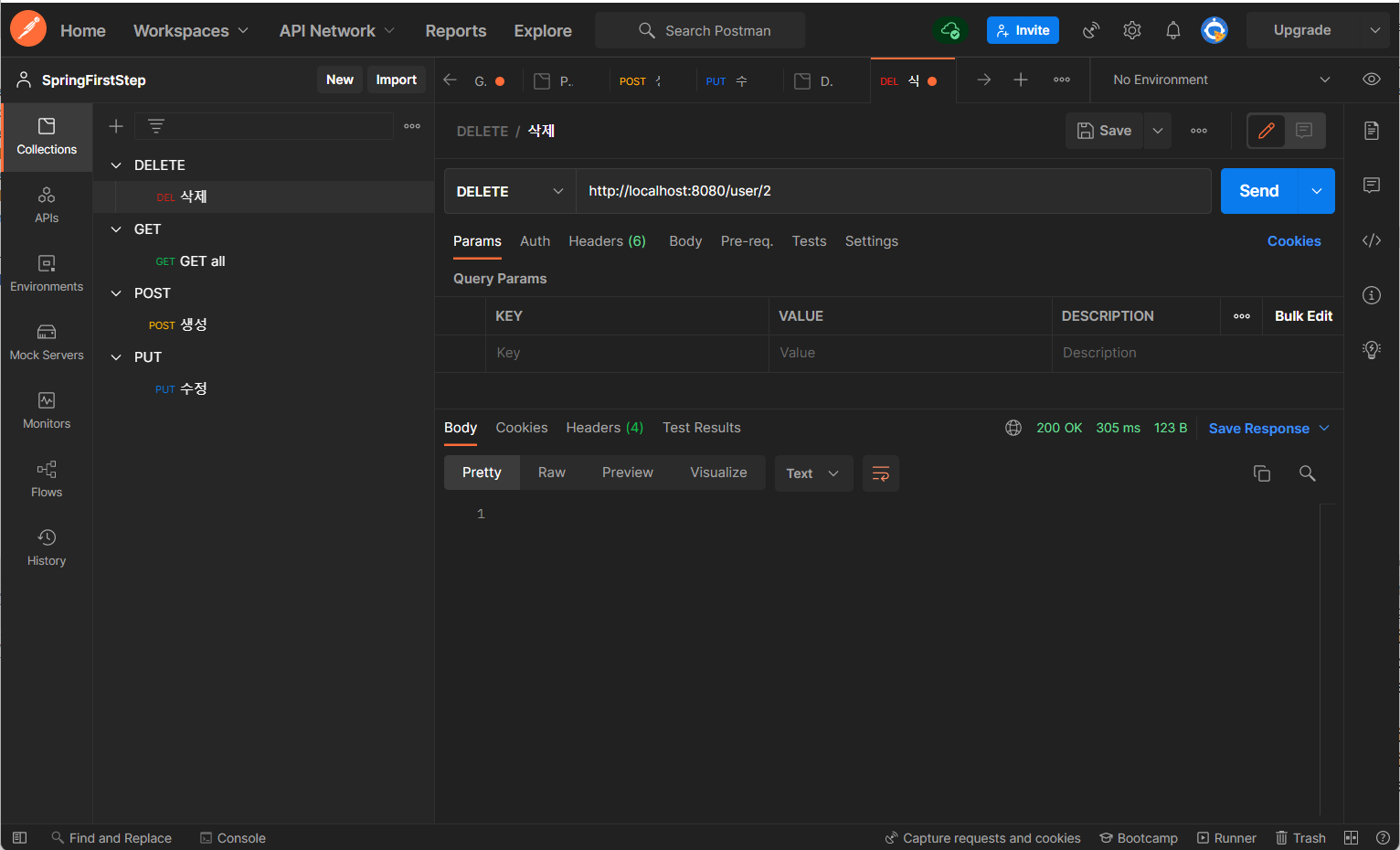The width and height of the screenshot is (1400, 850).
Task: Click the collections filter icon
Action: tap(156, 126)
